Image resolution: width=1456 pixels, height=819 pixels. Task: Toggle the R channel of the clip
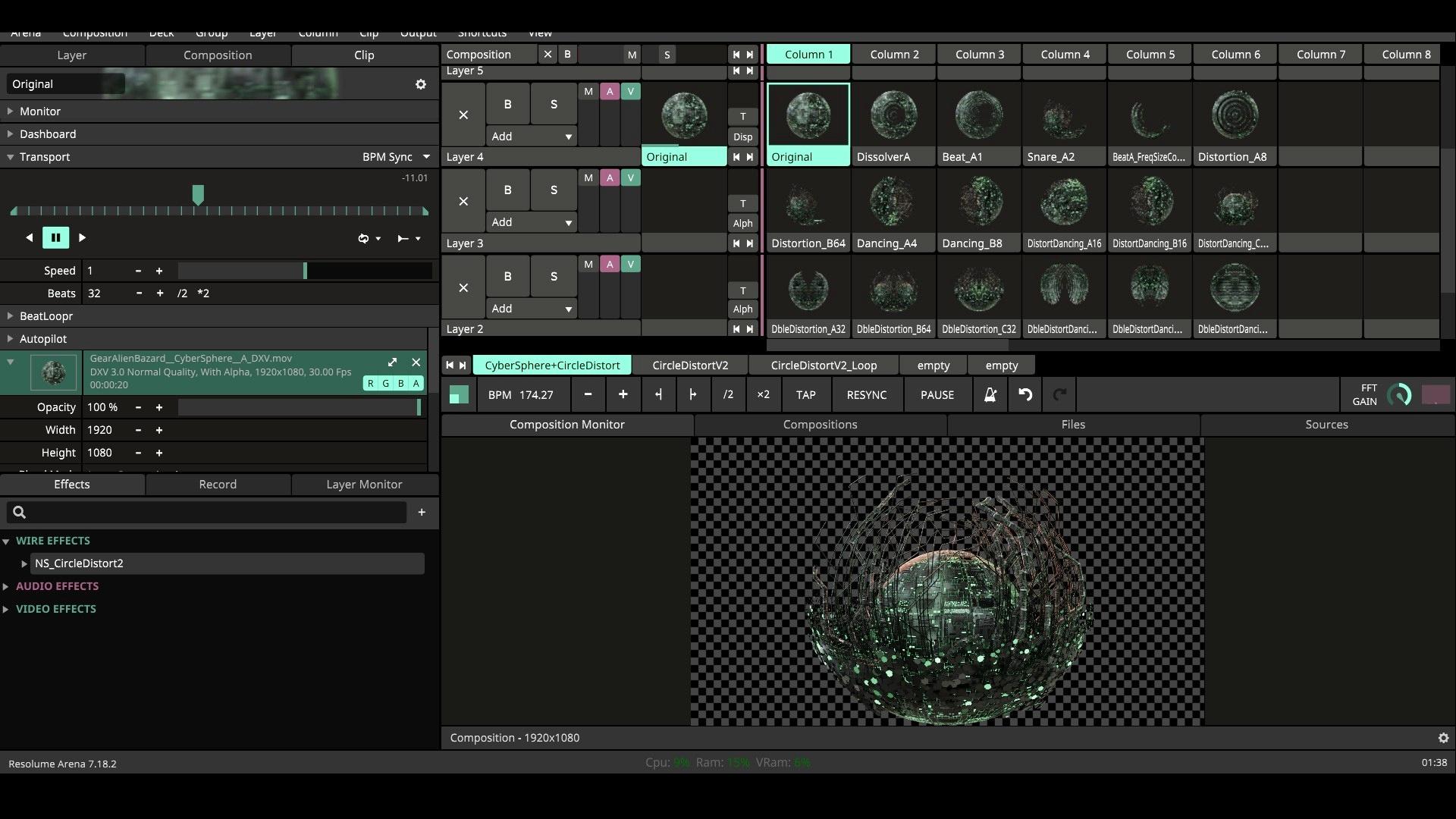[371, 384]
